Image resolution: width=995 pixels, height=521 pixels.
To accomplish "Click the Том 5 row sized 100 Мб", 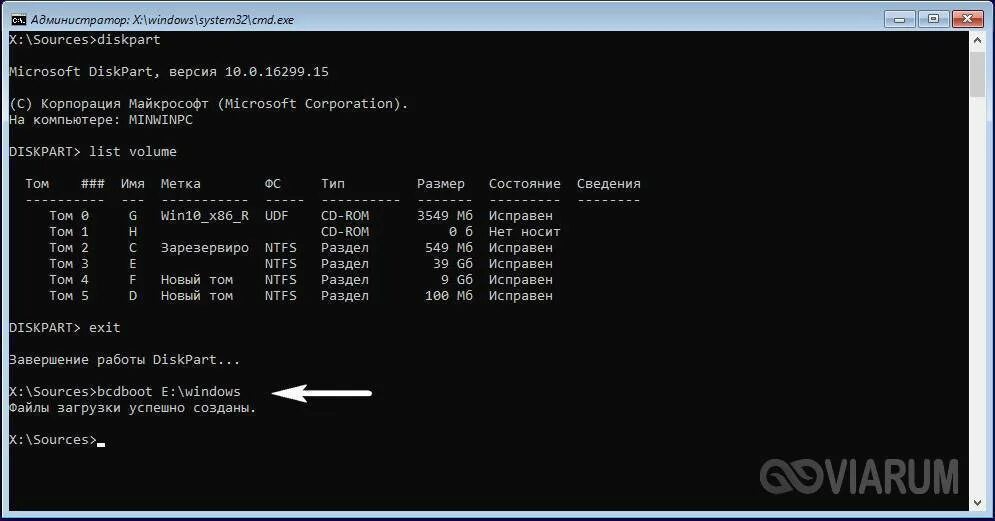I will (301, 296).
